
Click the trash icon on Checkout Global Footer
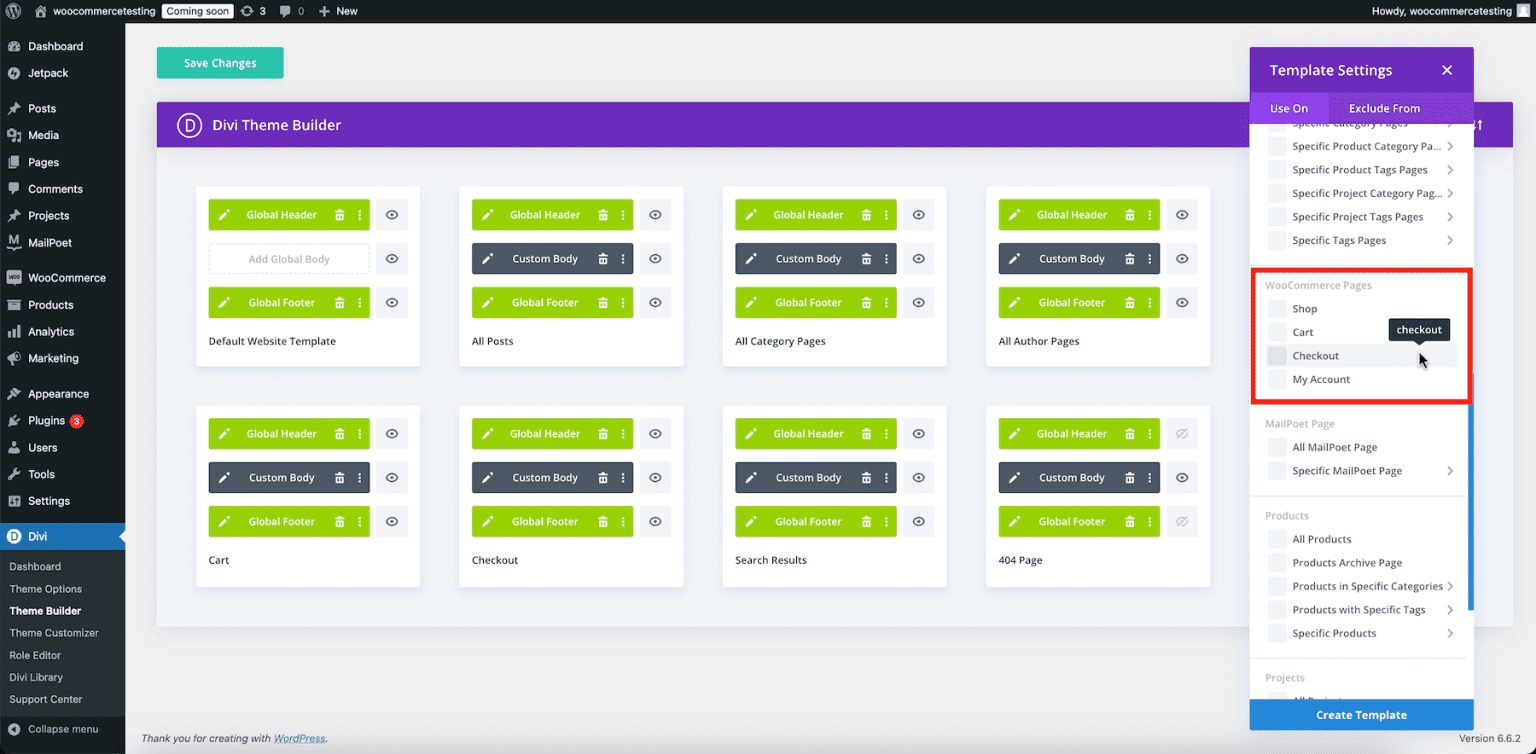(x=603, y=522)
